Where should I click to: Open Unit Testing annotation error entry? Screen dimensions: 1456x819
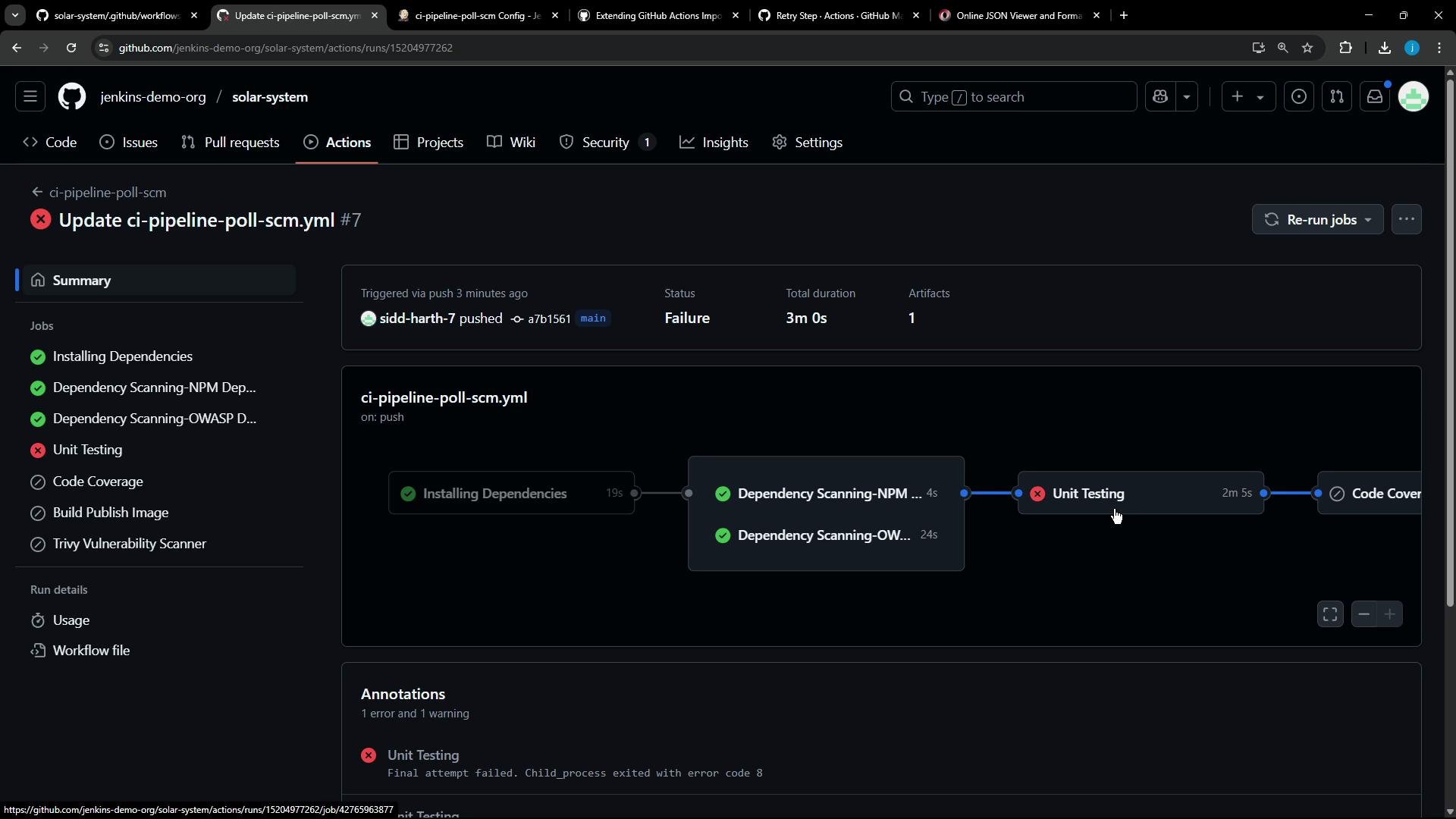[423, 755]
